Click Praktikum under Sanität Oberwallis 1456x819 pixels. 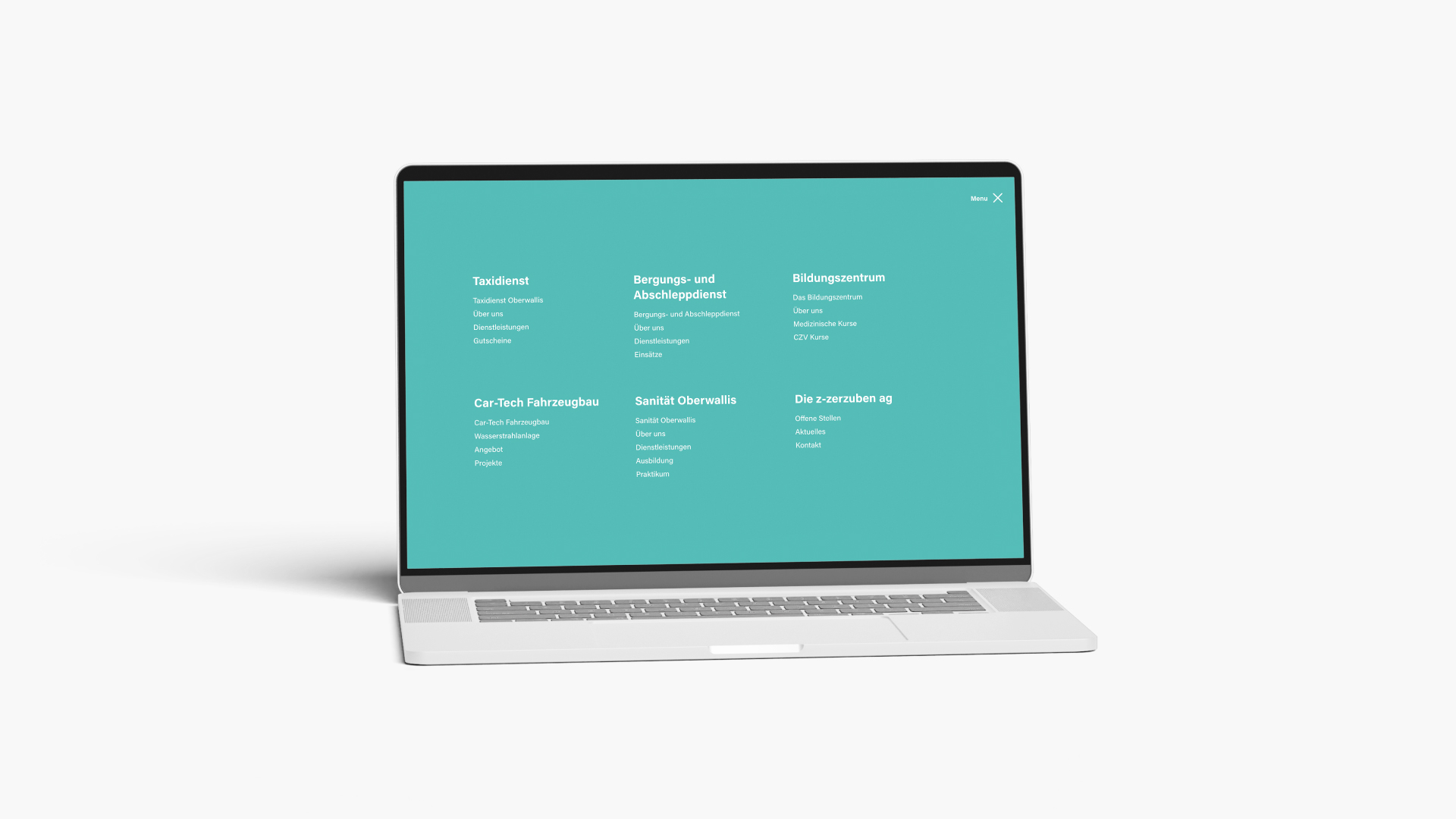(652, 473)
